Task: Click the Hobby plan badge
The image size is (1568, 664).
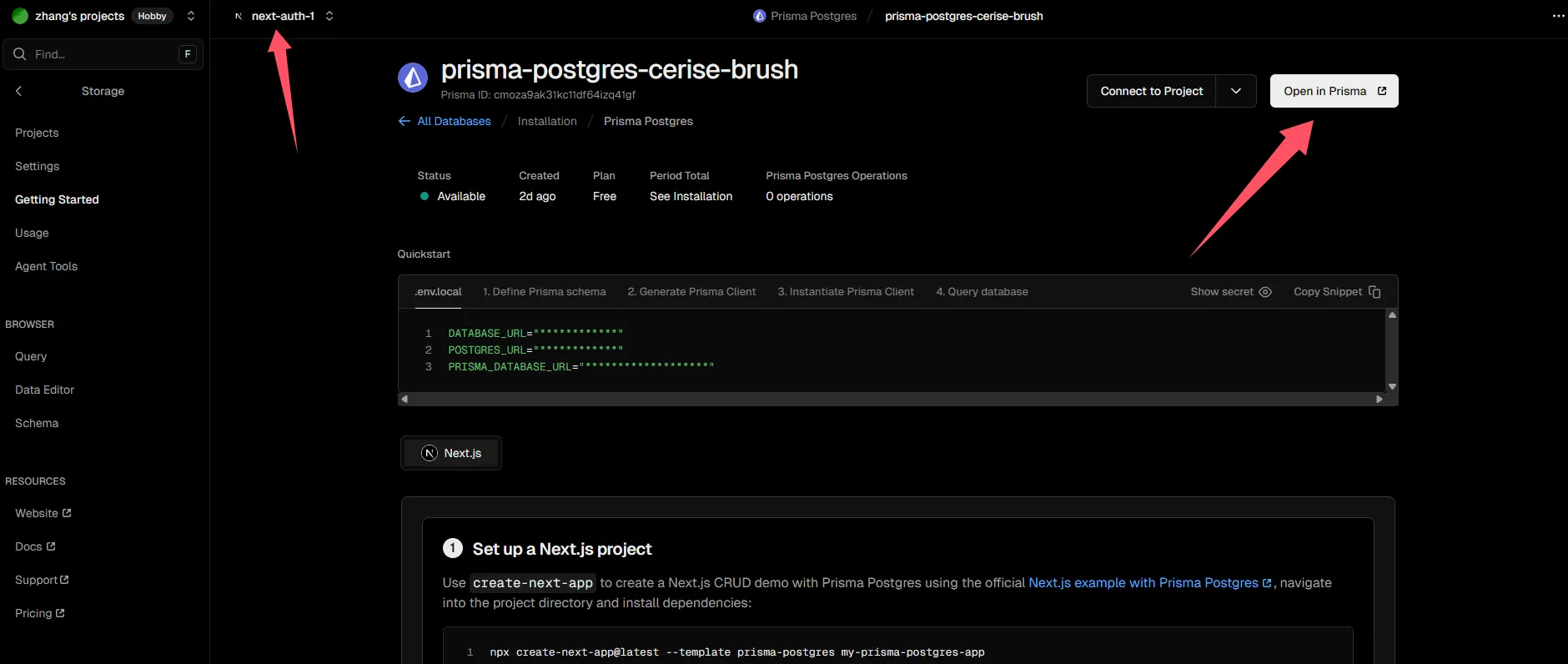Action: (x=152, y=16)
